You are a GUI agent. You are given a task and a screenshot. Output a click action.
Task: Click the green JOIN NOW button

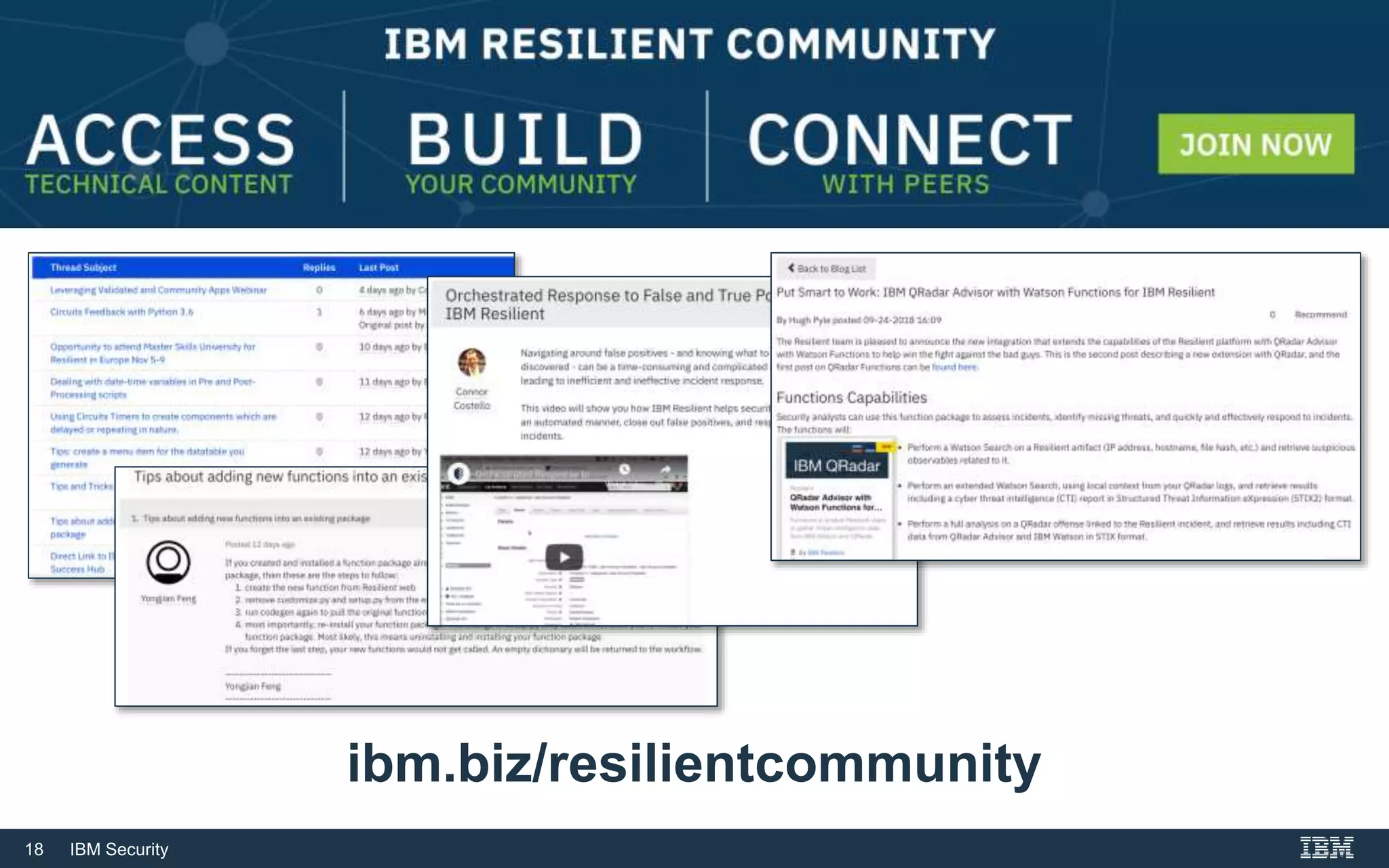[1255, 144]
